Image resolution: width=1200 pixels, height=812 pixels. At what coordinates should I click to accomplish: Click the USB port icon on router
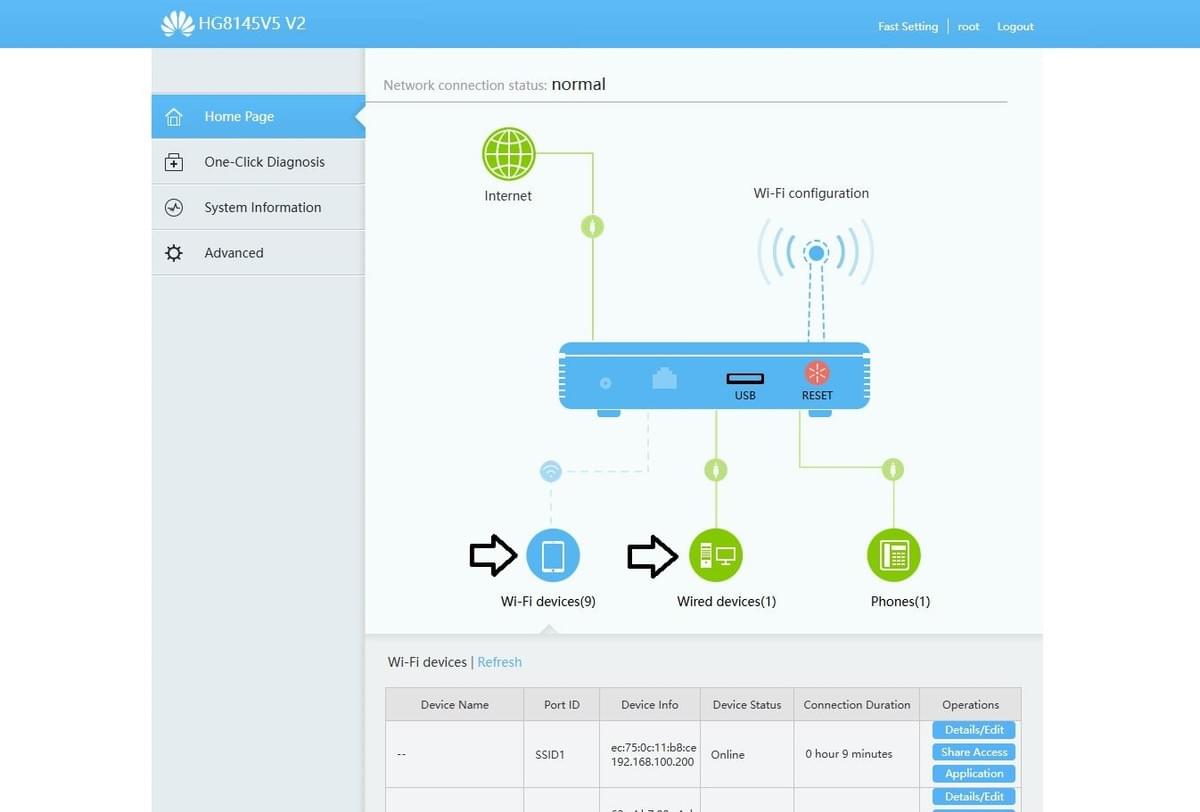[x=745, y=379]
